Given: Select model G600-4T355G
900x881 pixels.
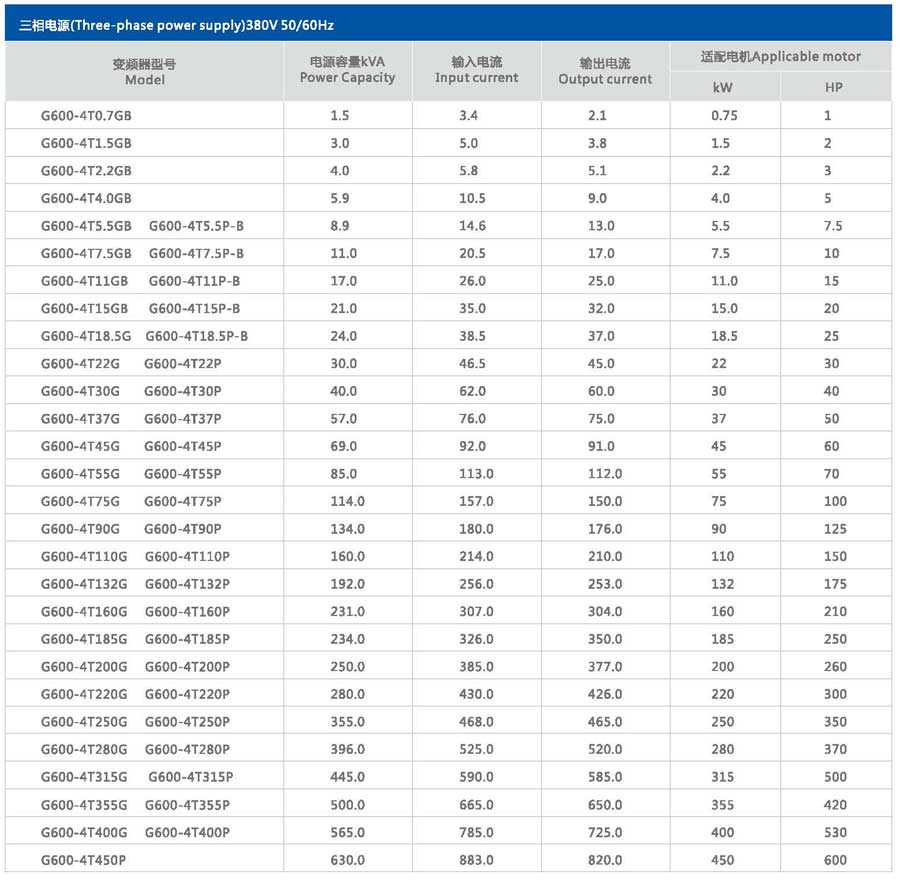Looking at the screenshot, I should pos(84,805).
